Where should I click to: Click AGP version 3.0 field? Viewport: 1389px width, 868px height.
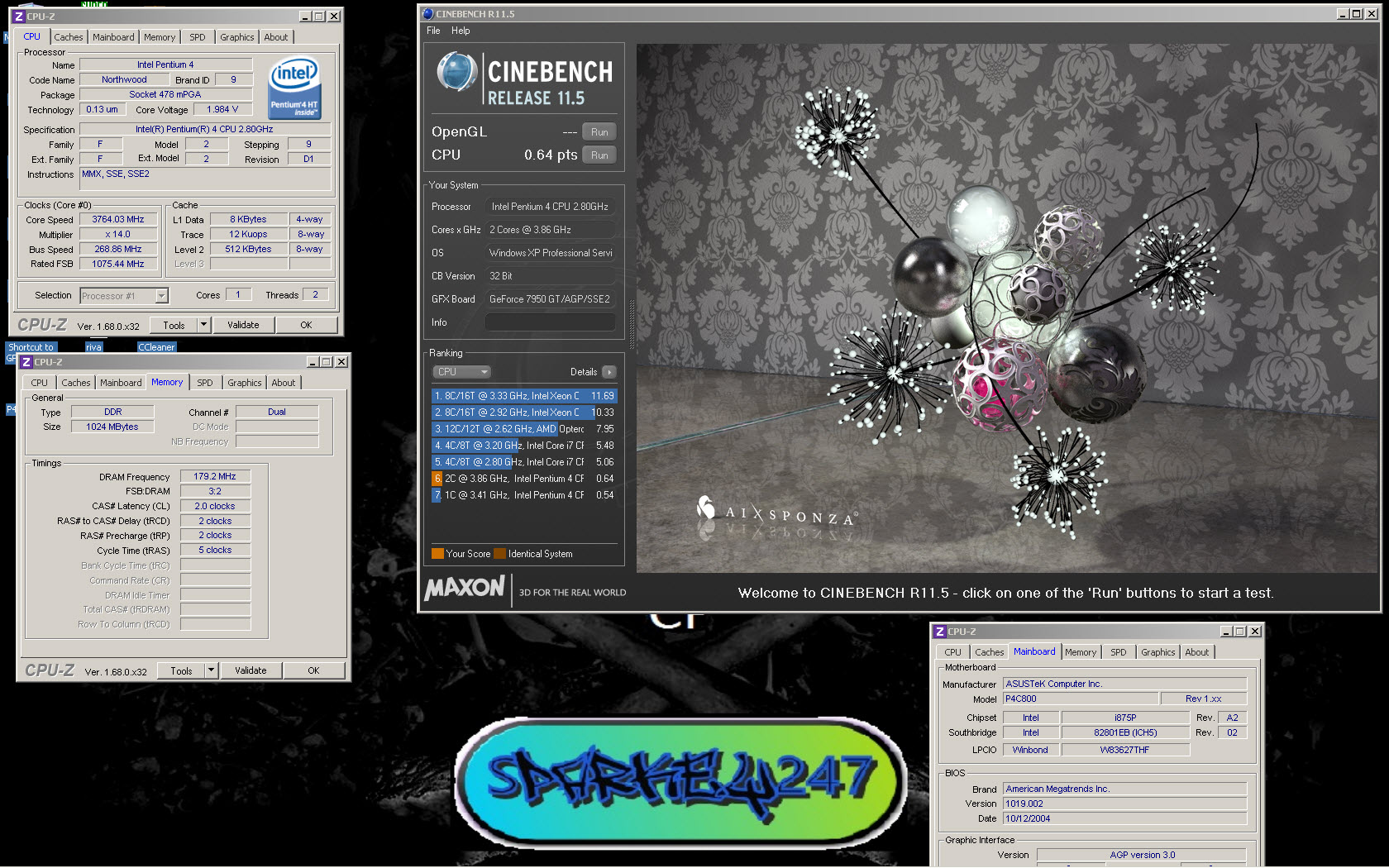(1142, 856)
